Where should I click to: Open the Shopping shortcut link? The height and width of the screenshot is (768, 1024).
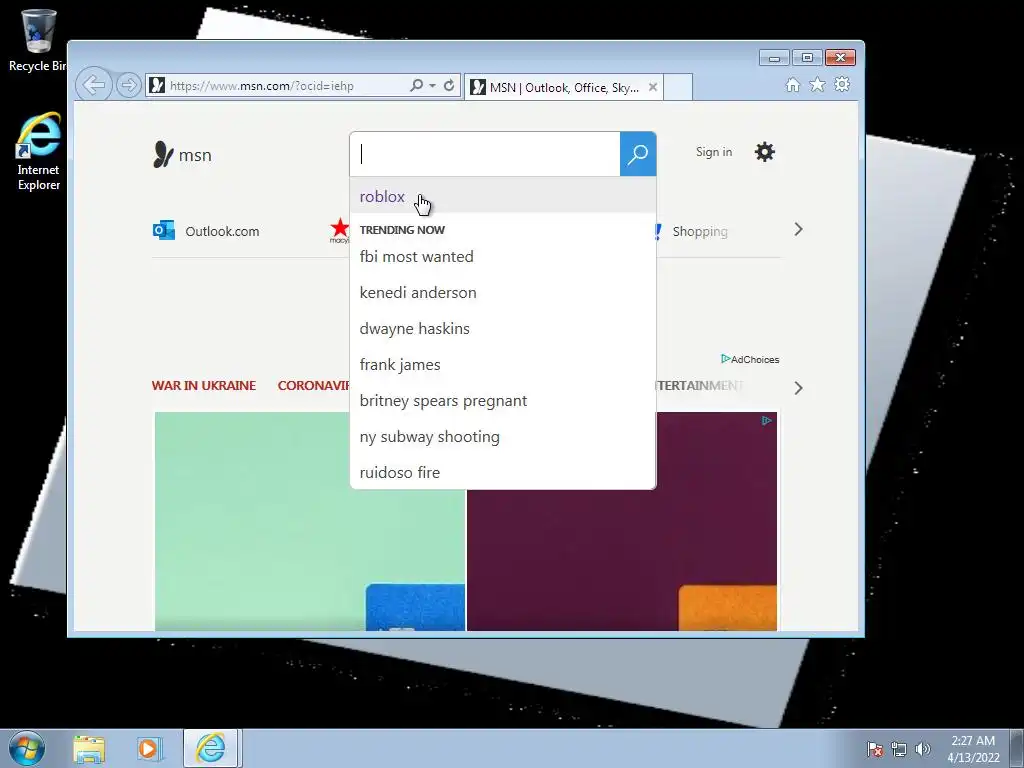[x=699, y=231]
